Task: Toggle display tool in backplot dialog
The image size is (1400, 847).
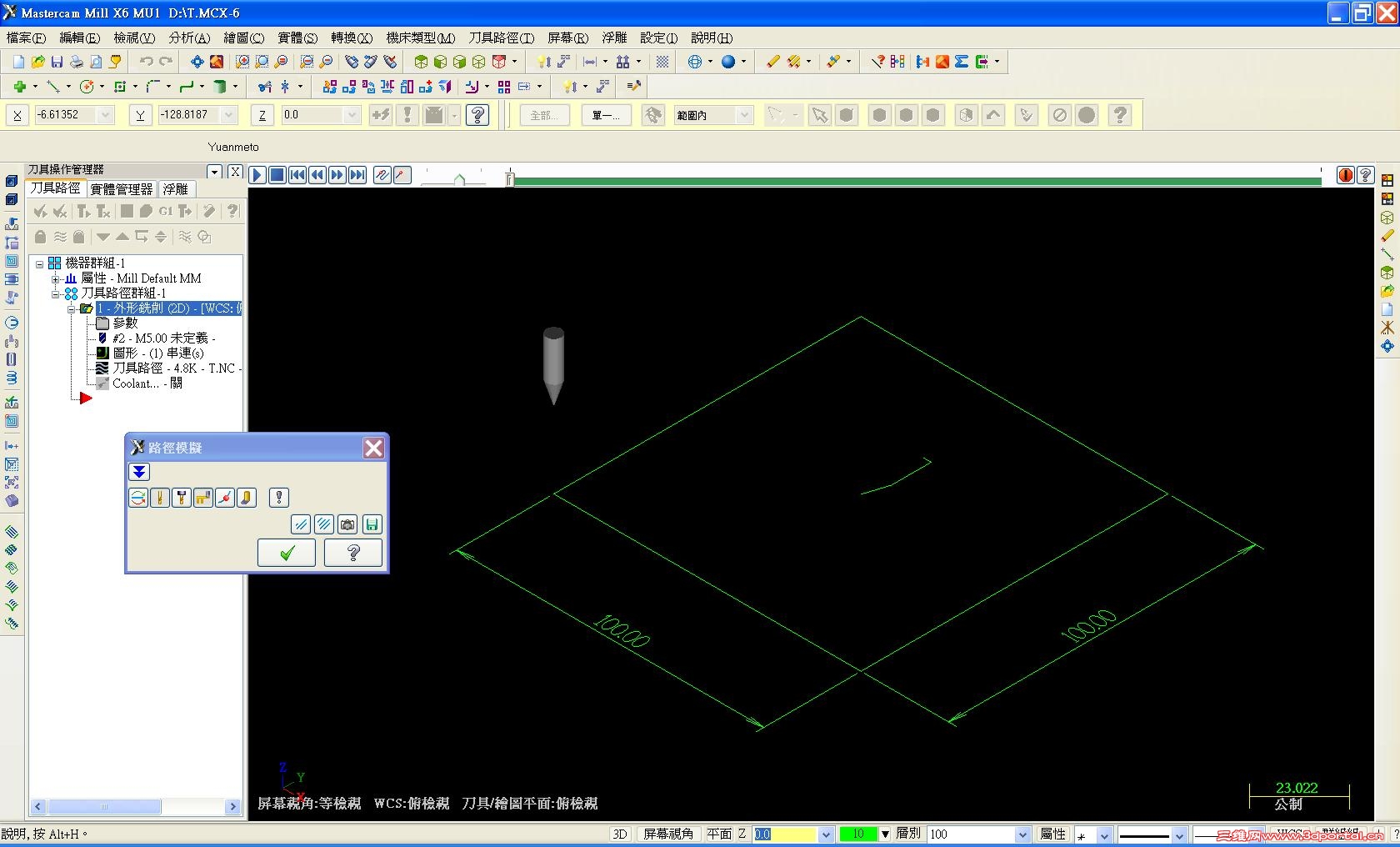Action: click(160, 499)
